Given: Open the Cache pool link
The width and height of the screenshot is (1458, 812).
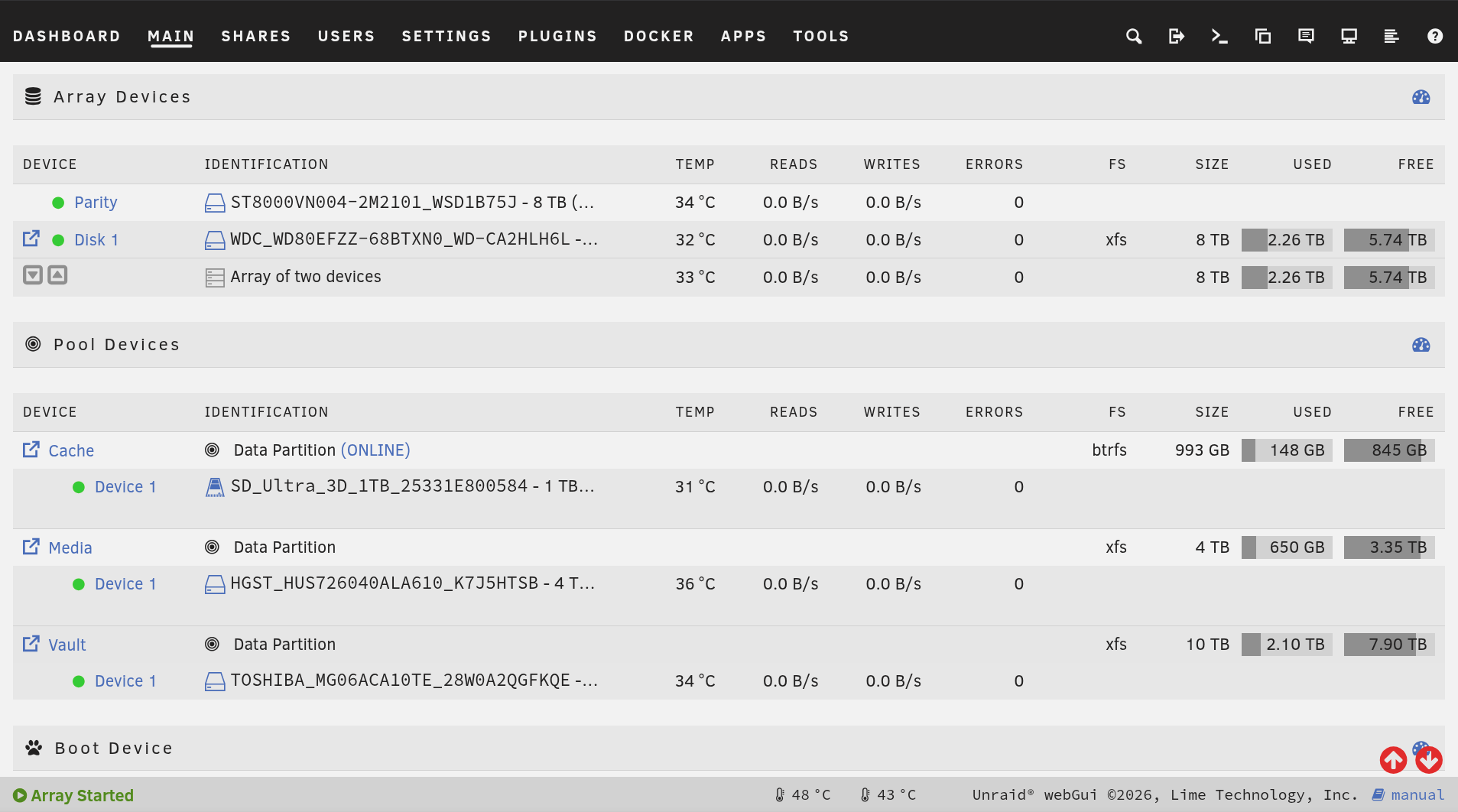Looking at the screenshot, I should click(x=71, y=451).
